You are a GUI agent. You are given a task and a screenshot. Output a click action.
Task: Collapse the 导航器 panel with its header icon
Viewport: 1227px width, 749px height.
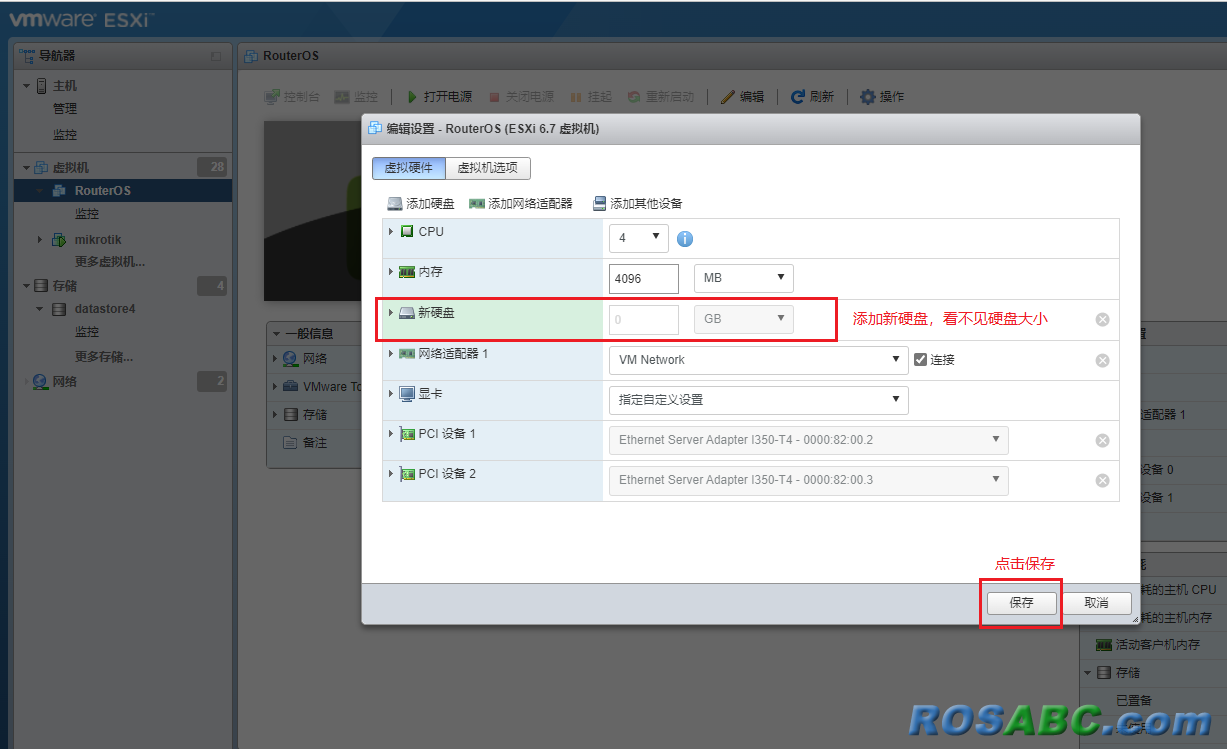point(216,57)
